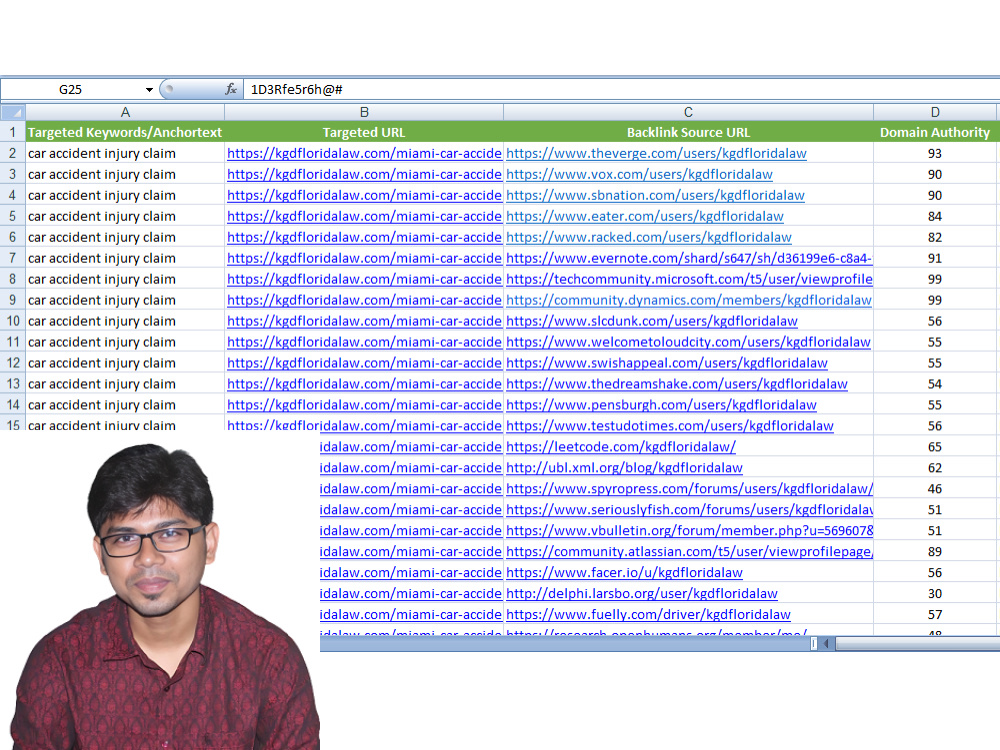The image size is (1000, 750).
Task: Open the community.dynamics.com members link
Action: tap(689, 300)
